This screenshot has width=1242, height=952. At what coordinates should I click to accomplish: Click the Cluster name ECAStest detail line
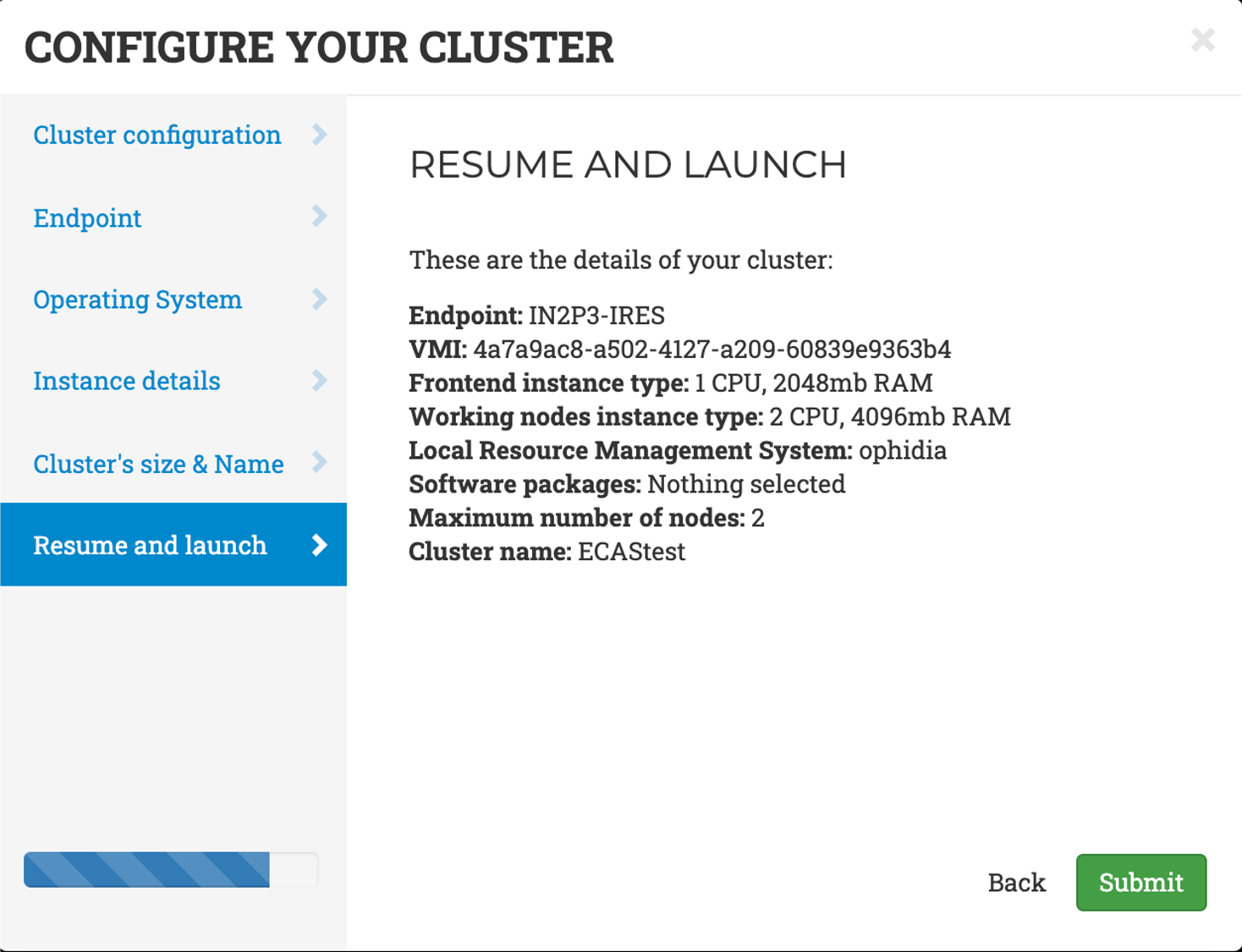547,551
